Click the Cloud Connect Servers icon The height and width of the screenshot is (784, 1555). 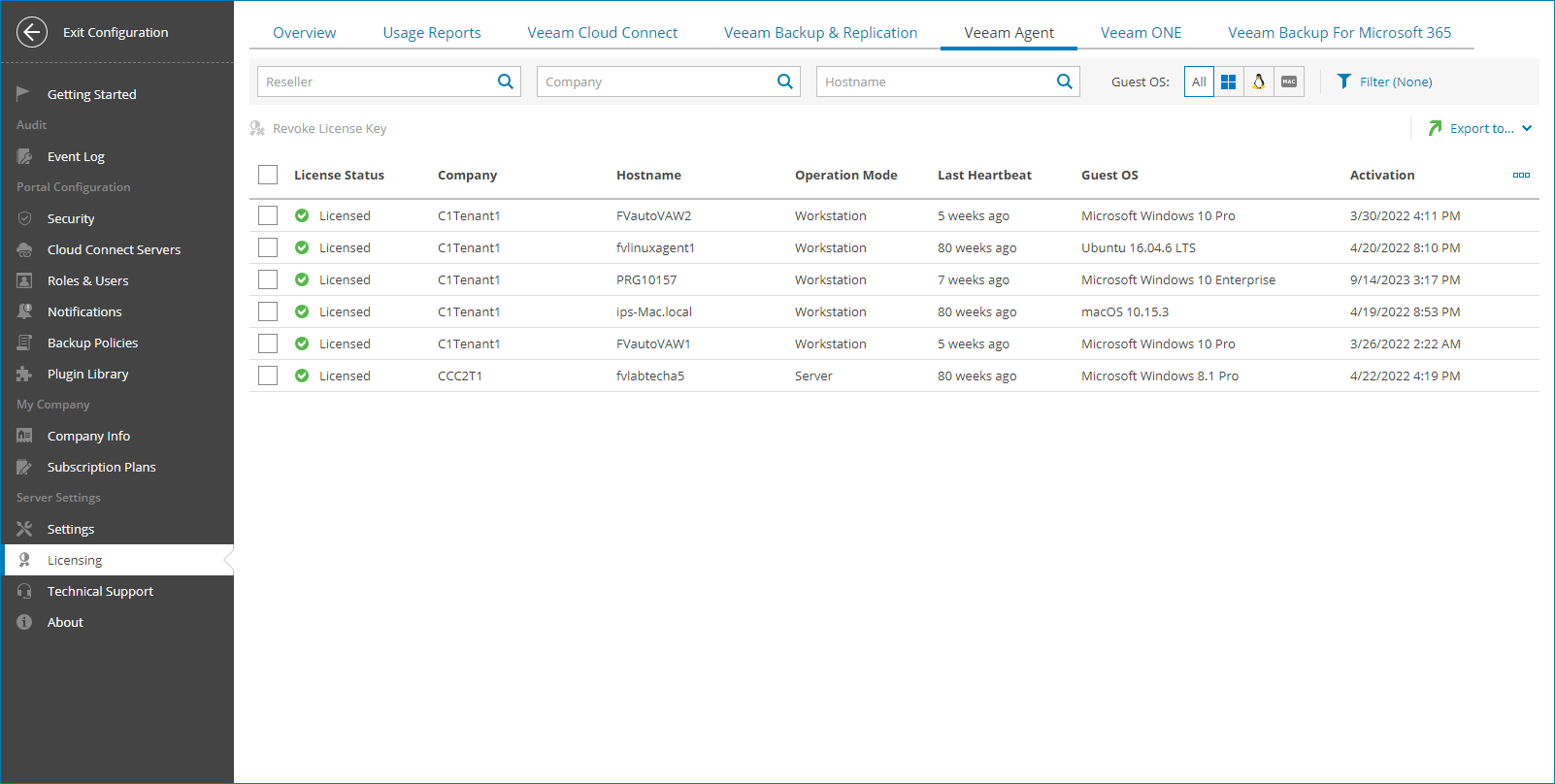click(x=24, y=249)
